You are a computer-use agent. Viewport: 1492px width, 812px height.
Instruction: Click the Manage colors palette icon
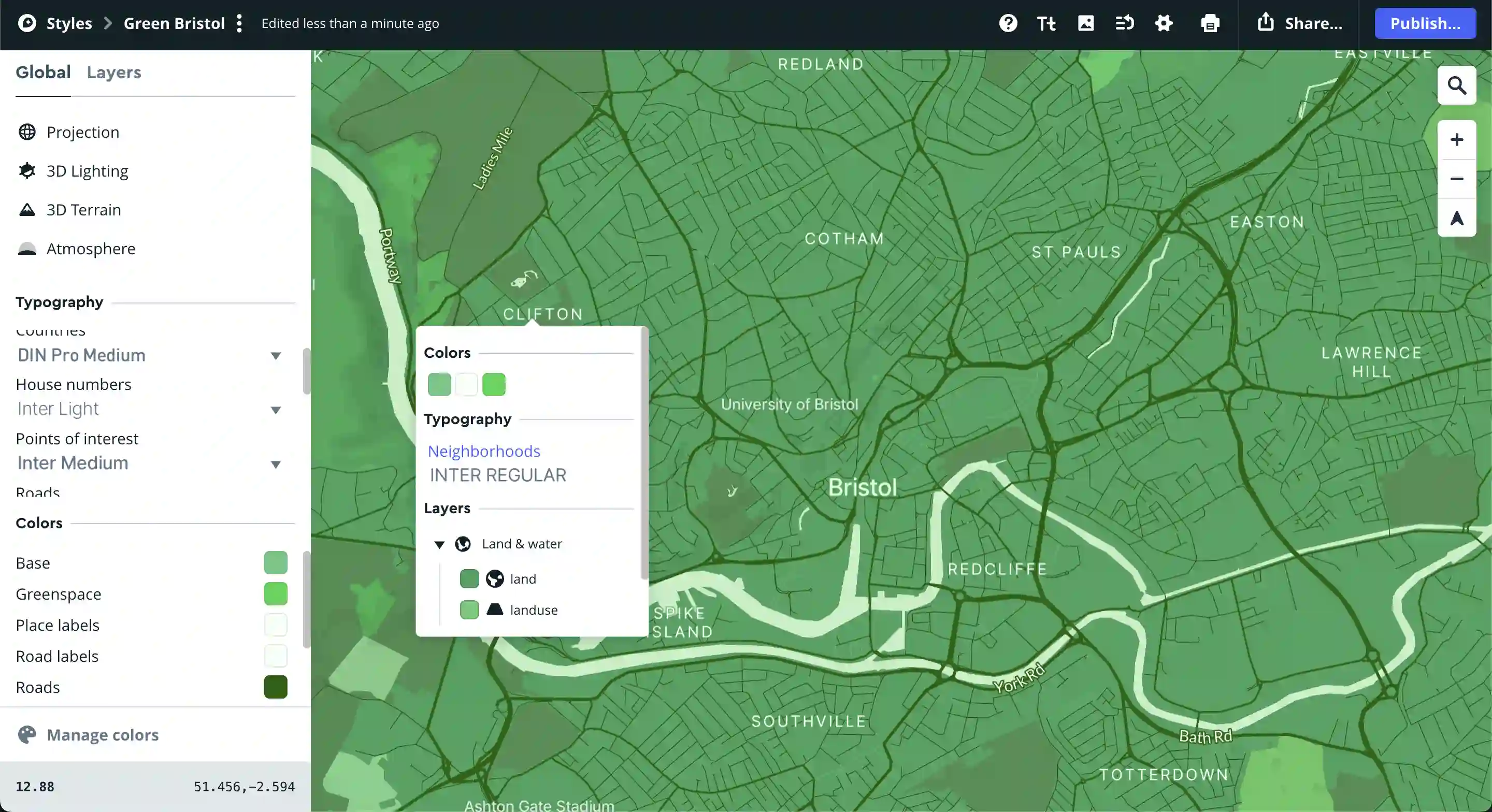coord(26,734)
